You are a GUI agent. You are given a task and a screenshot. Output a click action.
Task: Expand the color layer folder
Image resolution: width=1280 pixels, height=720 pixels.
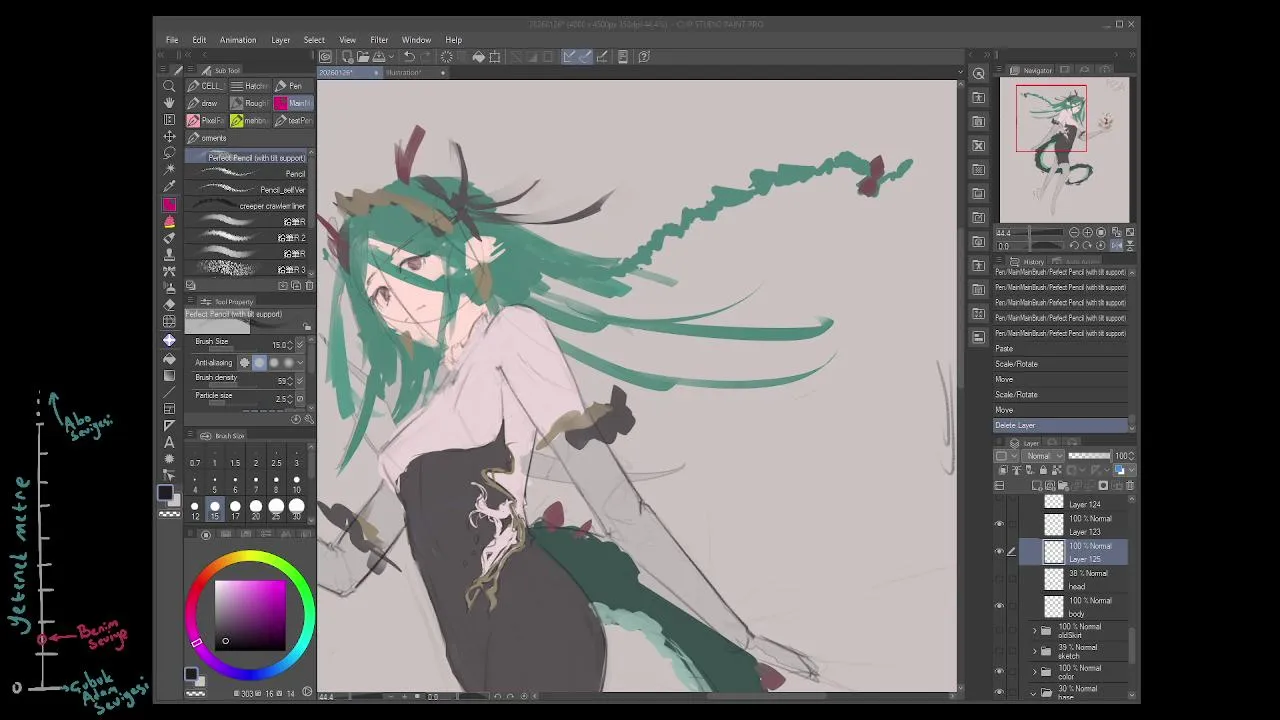click(x=1035, y=672)
